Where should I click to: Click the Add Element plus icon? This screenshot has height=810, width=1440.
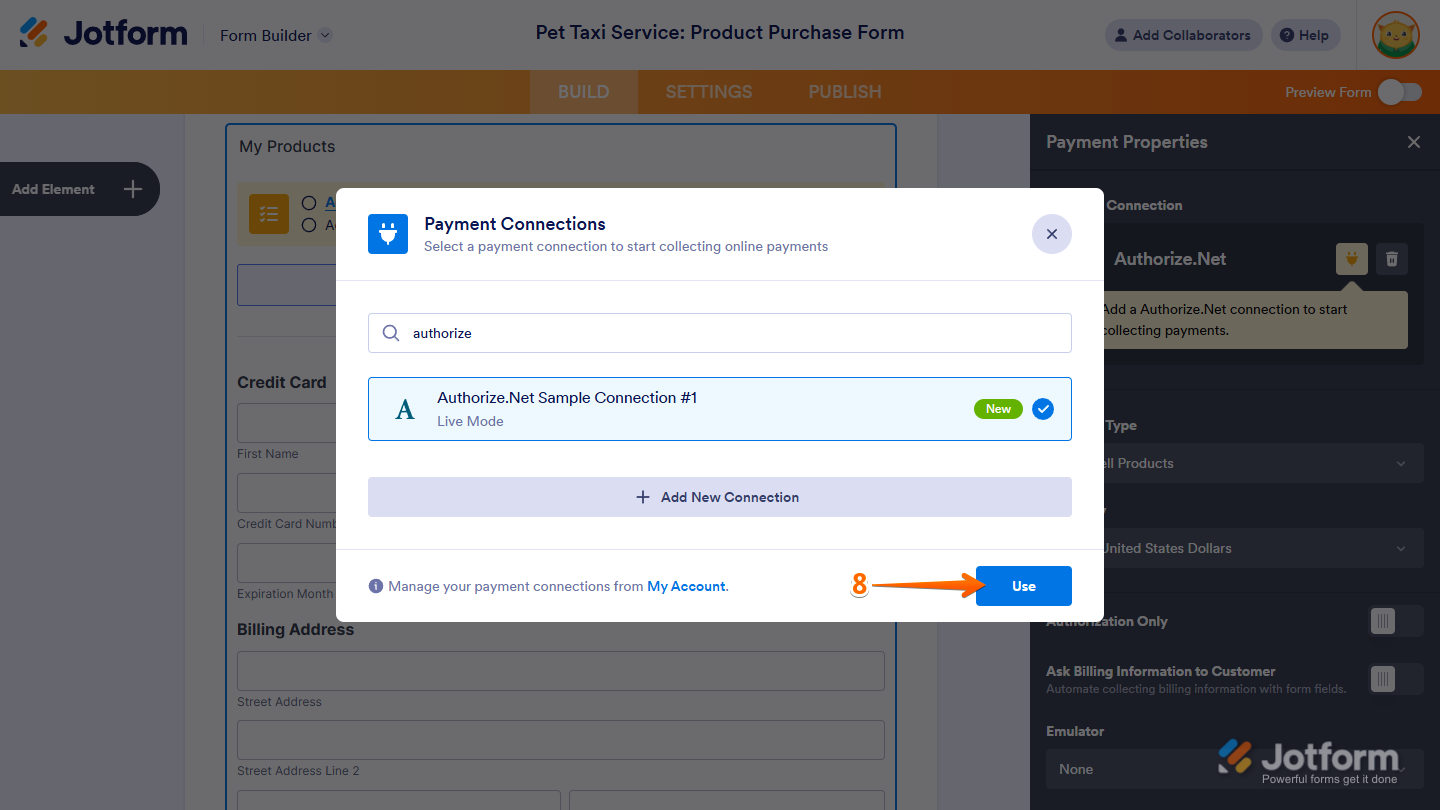[132, 189]
